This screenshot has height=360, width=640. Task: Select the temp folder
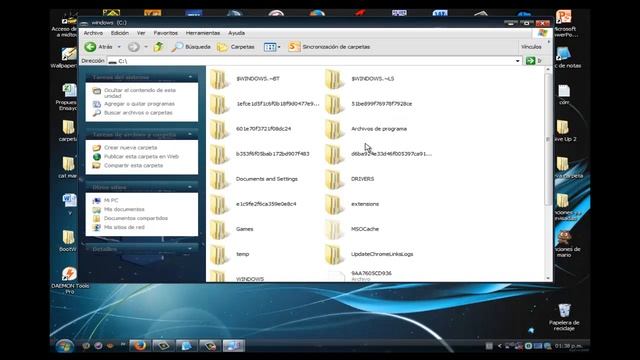click(230, 254)
